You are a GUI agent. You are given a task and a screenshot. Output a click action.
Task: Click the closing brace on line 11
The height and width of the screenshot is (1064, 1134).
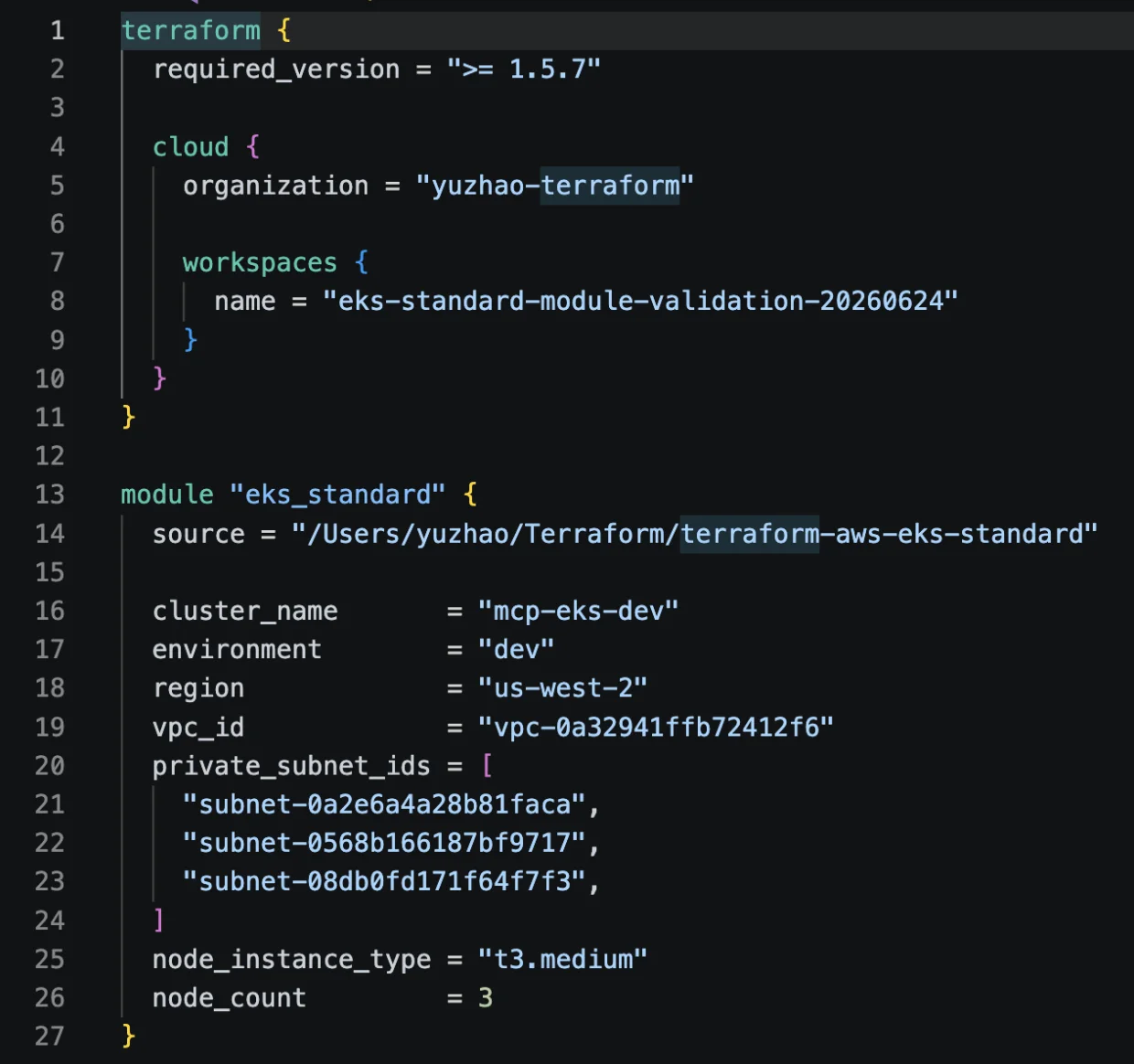tap(129, 417)
